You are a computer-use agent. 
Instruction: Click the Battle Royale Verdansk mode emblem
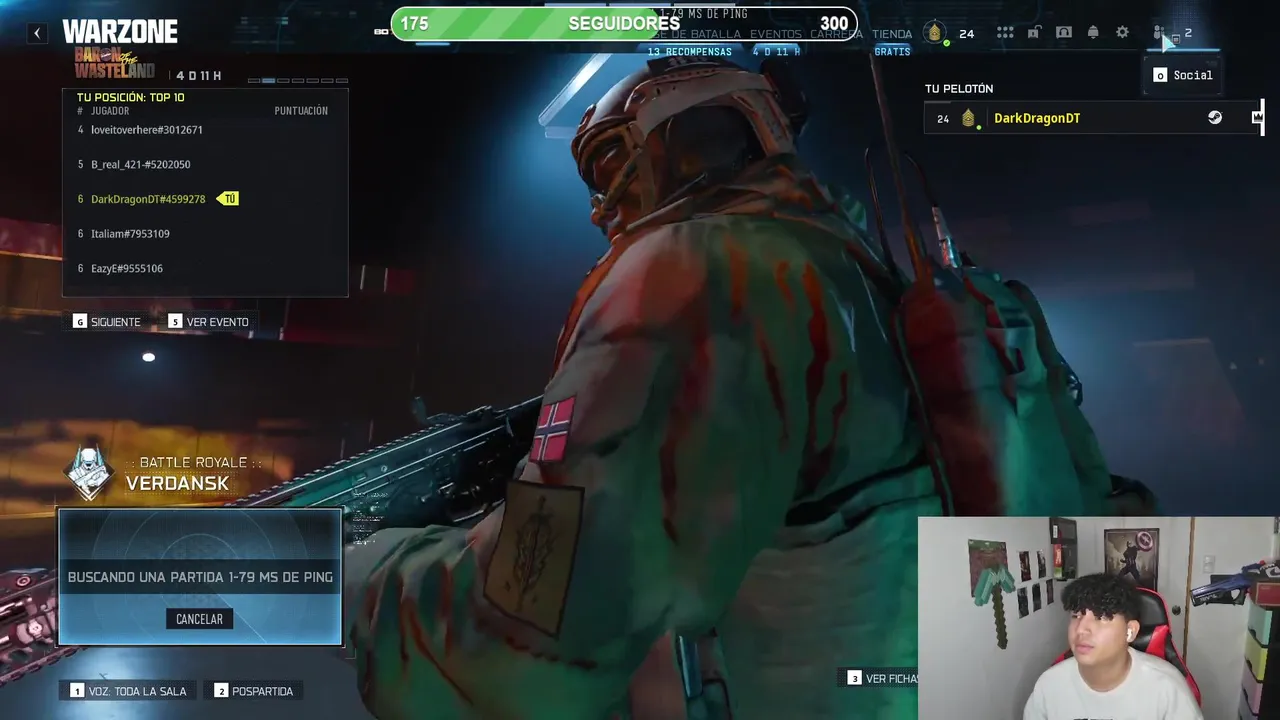click(x=89, y=472)
